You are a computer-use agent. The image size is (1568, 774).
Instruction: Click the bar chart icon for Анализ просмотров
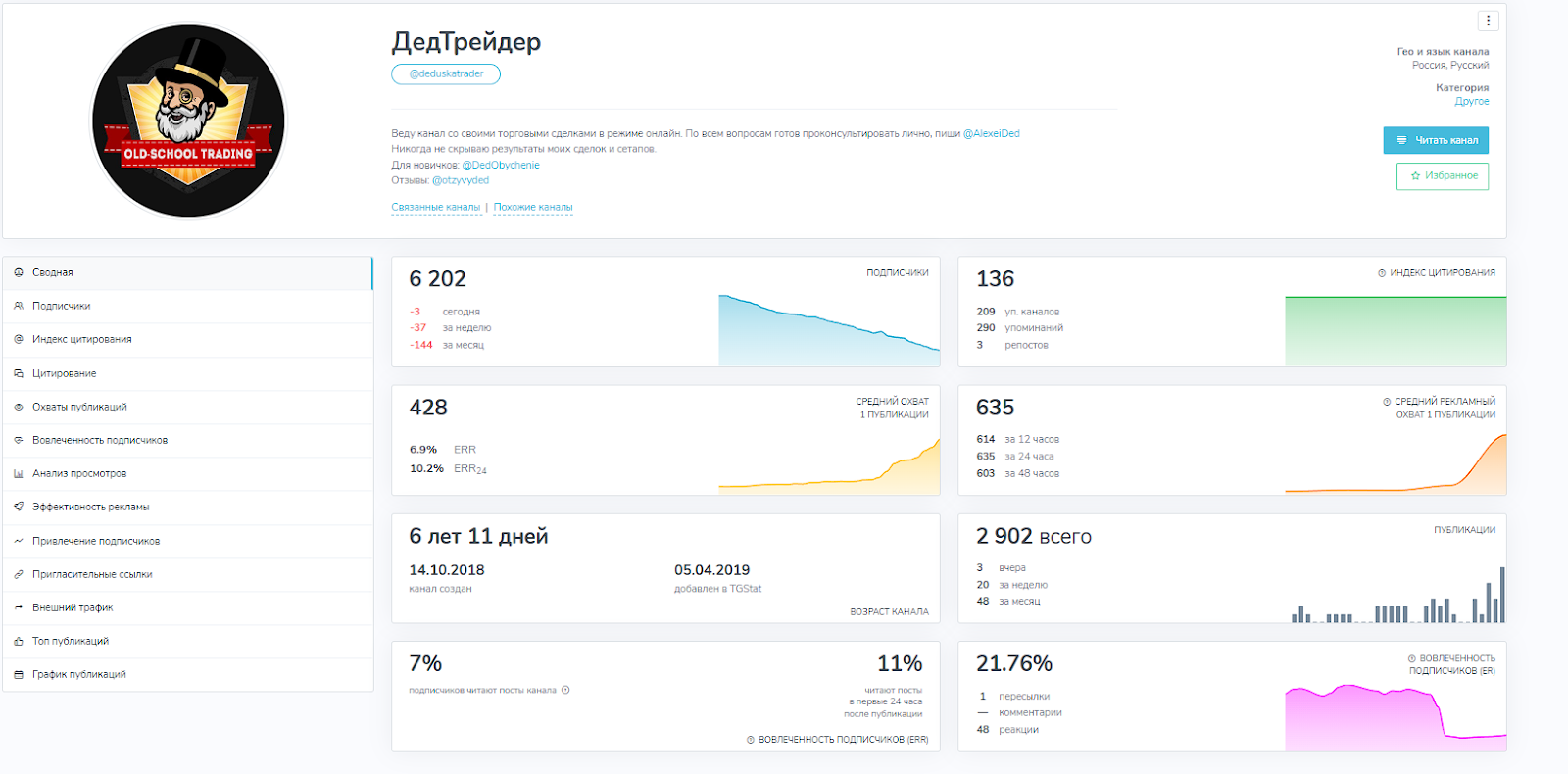19,473
